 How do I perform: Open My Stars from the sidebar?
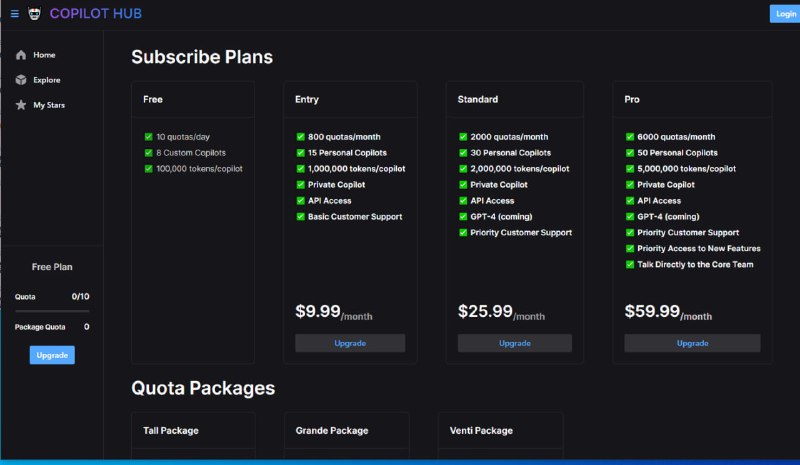point(49,105)
